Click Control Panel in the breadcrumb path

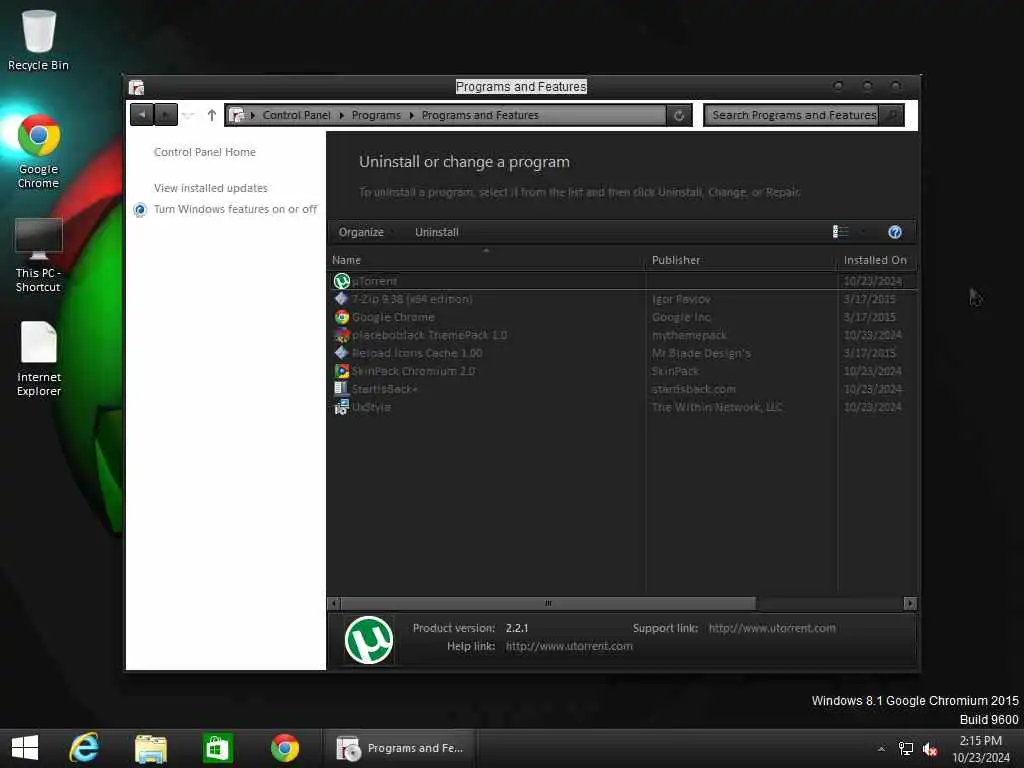[x=296, y=116]
